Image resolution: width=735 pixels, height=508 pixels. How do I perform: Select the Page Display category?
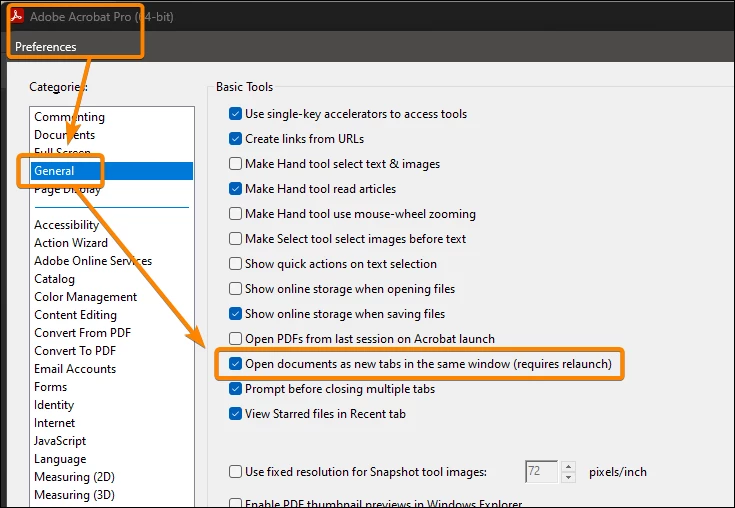click(67, 189)
